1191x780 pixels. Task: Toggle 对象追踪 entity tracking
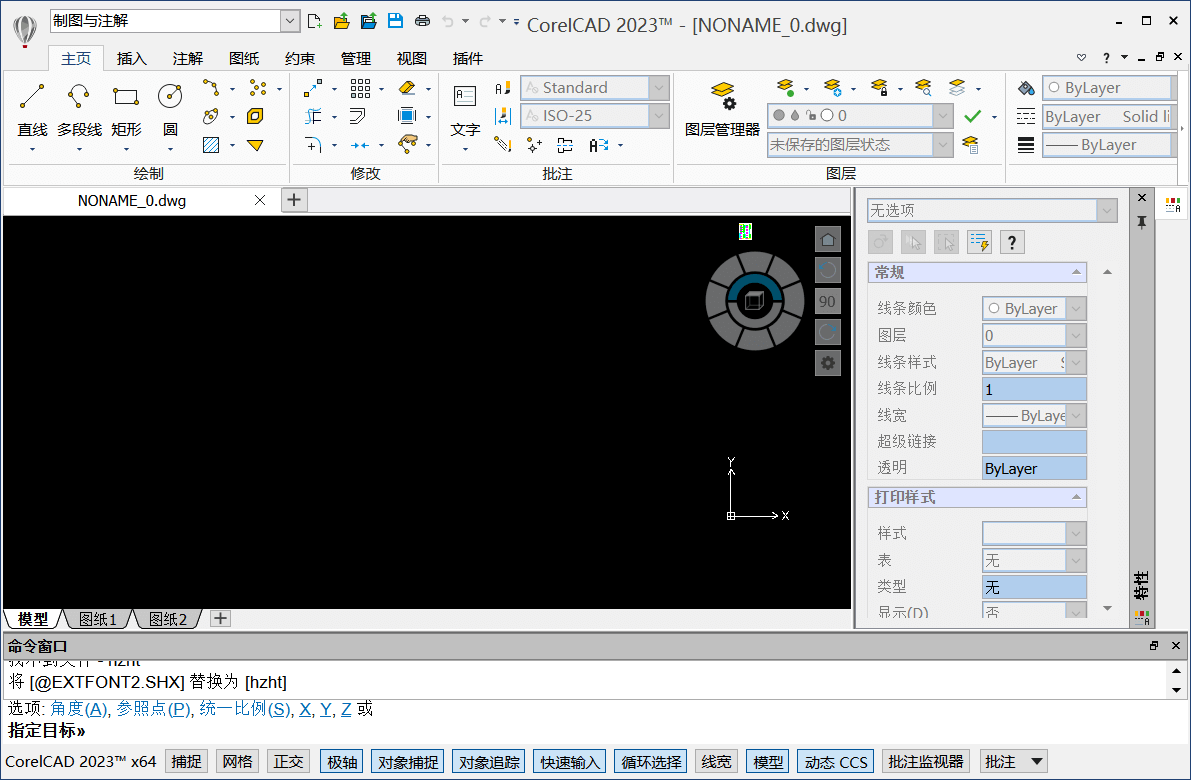click(488, 761)
